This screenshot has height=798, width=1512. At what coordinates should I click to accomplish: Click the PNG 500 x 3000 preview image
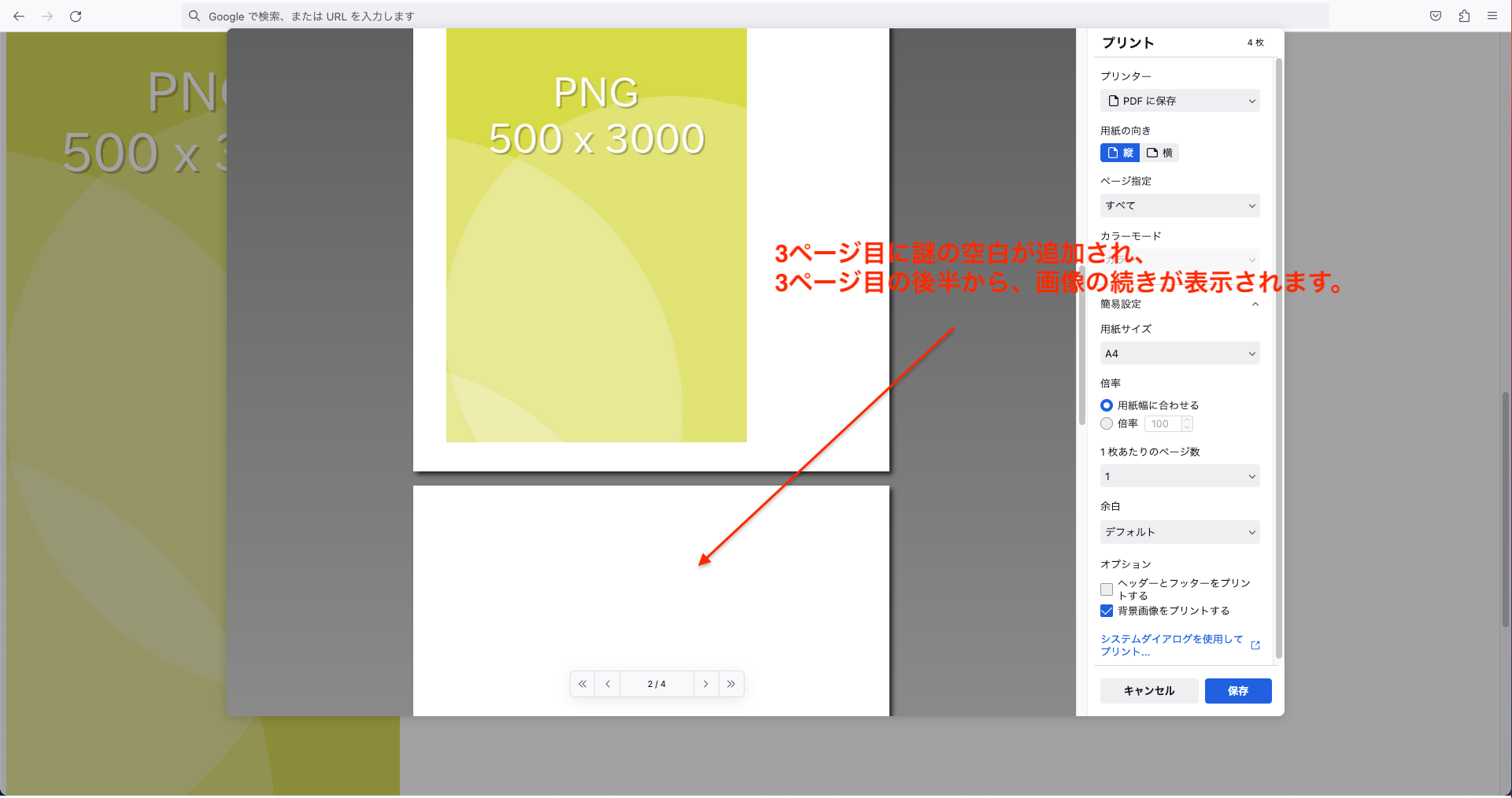(597, 235)
